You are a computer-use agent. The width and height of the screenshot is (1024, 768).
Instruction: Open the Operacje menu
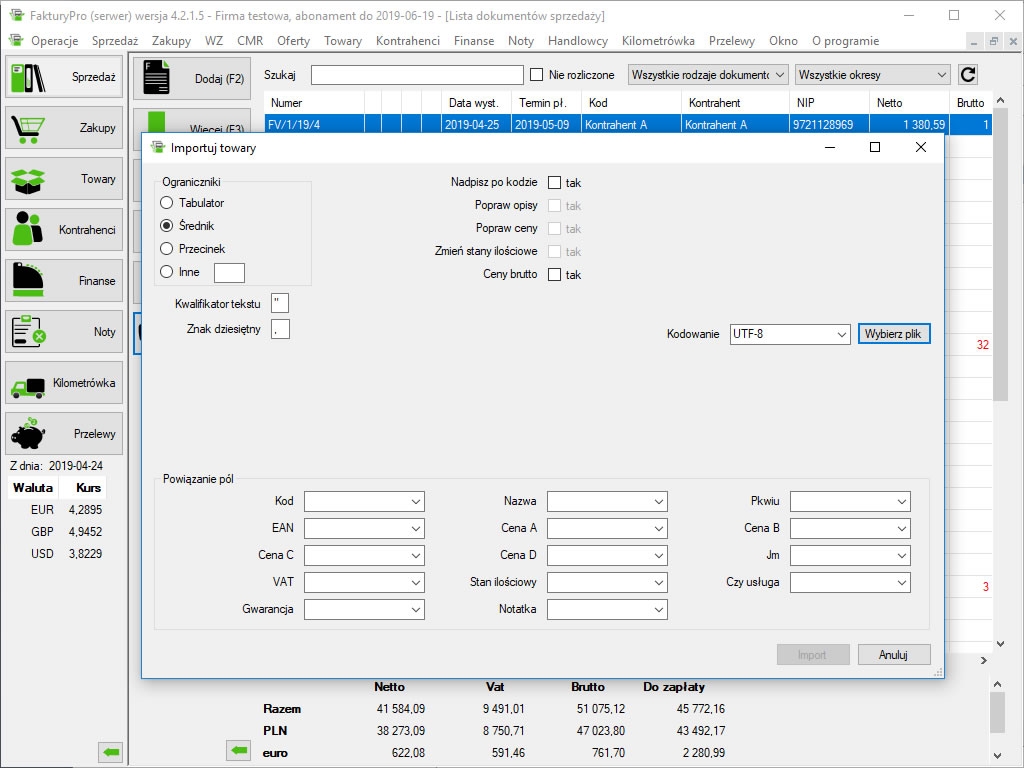coord(54,41)
